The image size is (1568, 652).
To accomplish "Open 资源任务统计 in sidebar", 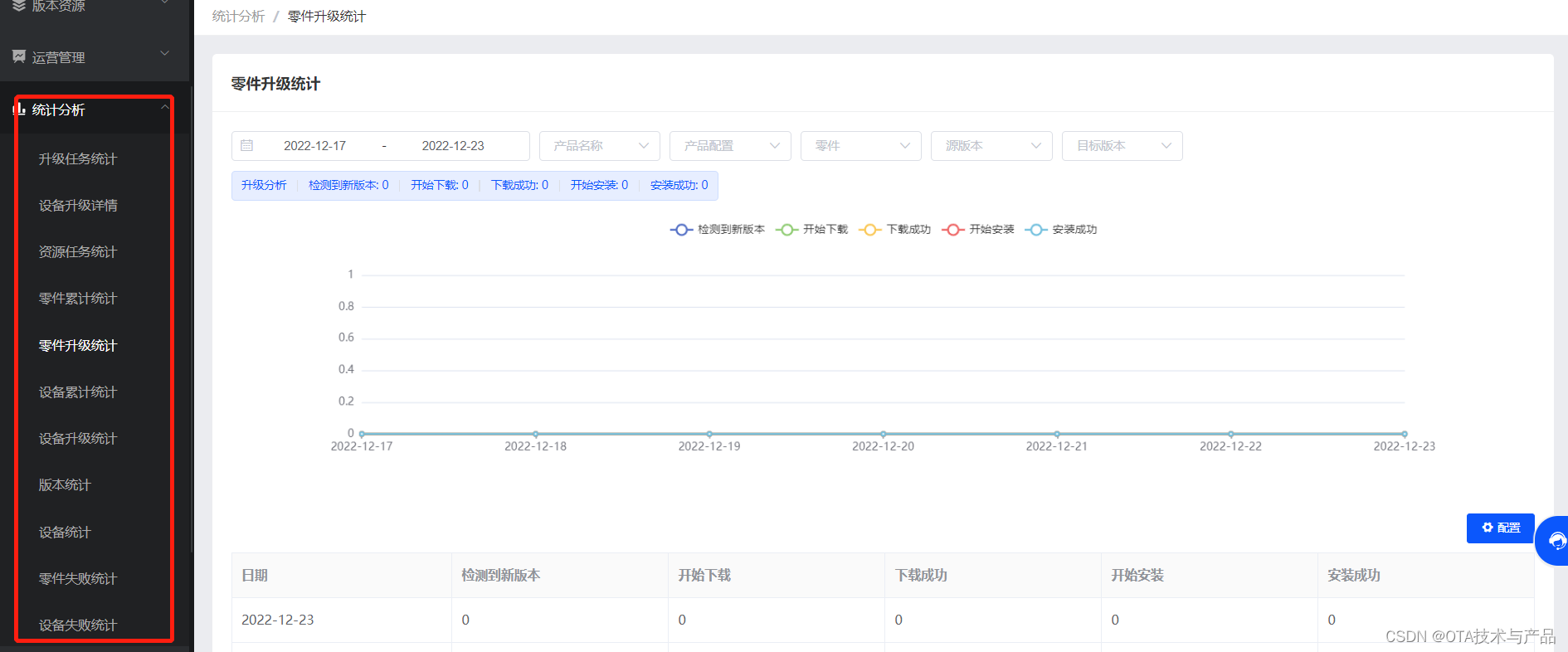I will click(78, 252).
